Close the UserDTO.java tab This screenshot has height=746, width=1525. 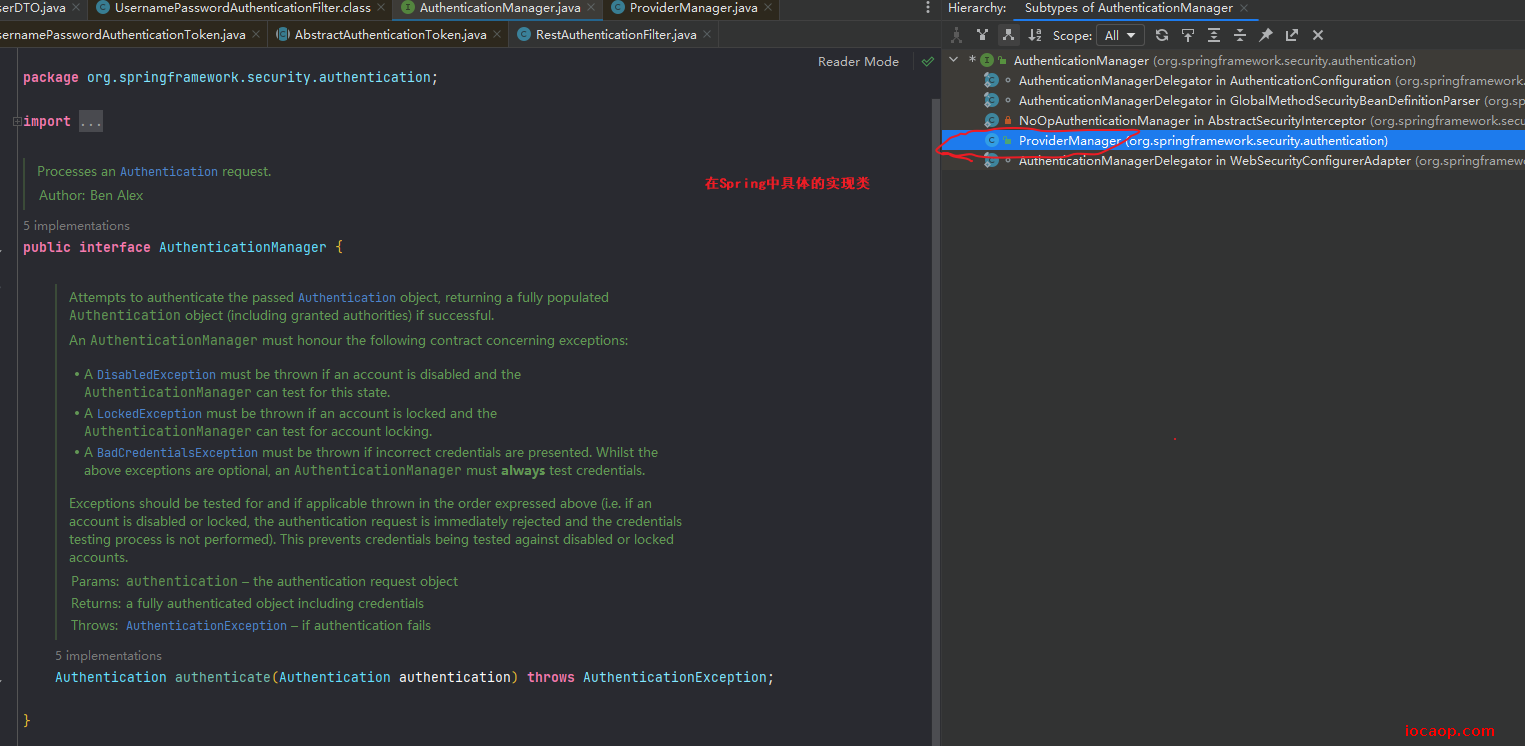[x=76, y=8]
